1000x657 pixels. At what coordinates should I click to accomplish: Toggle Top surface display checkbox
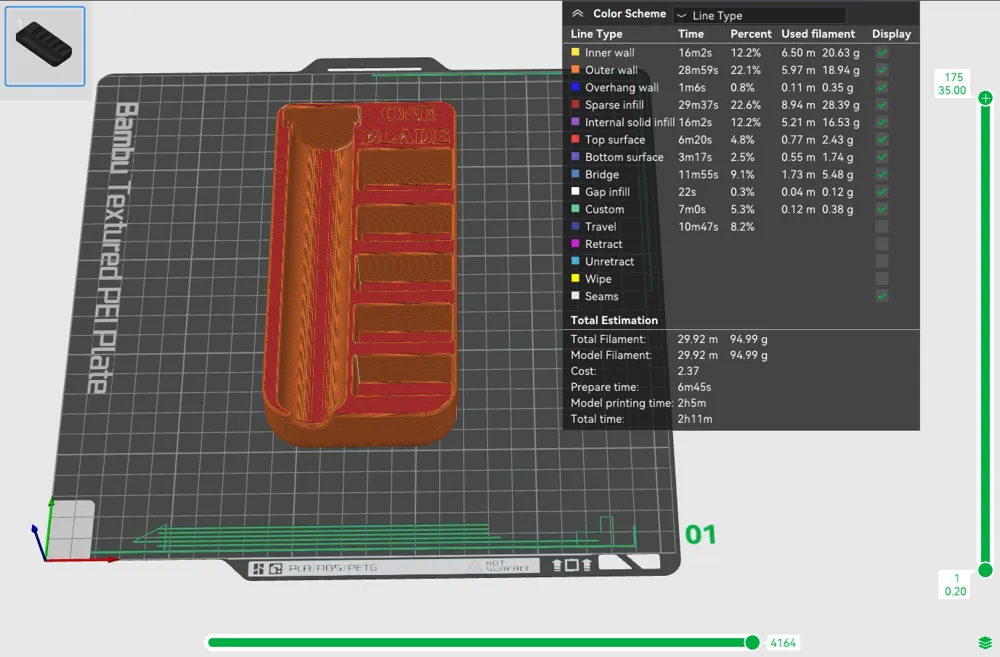(x=881, y=140)
